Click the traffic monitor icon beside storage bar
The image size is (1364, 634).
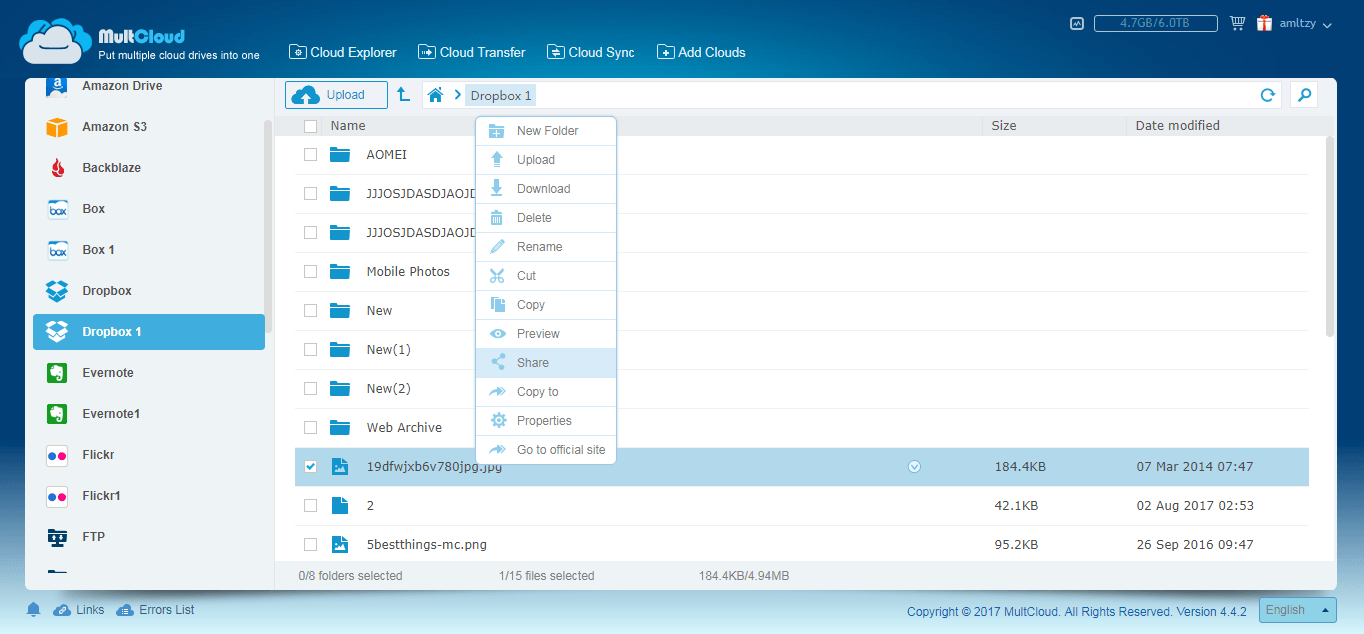click(x=1077, y=23)
